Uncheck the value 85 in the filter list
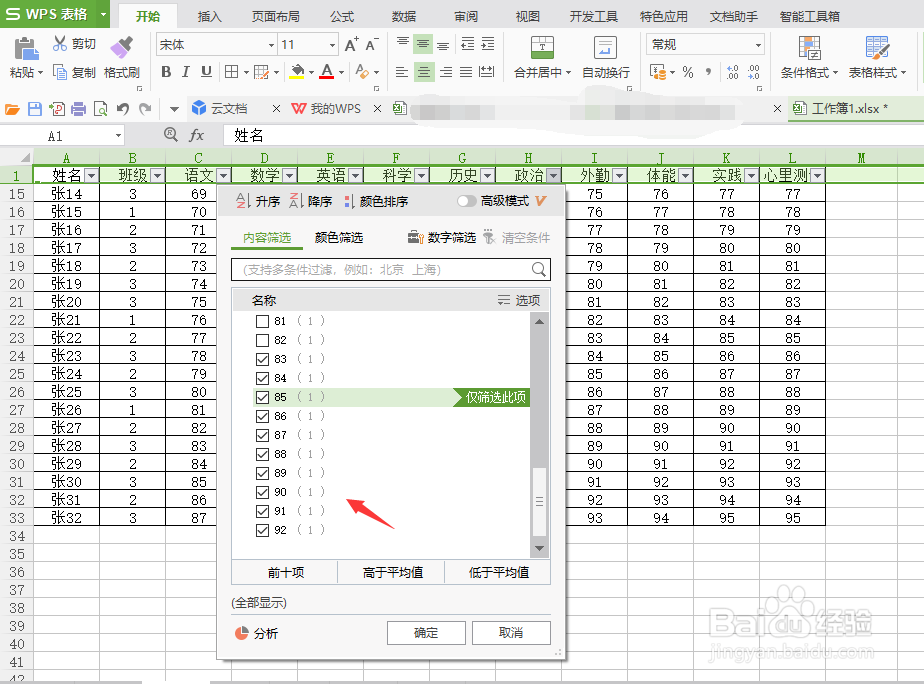The width and height of the screenshot is (924, 684). [262, 397]
